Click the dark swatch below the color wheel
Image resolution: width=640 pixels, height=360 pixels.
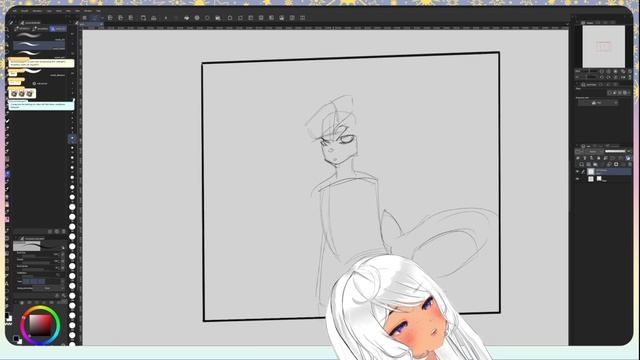point(16,338)
